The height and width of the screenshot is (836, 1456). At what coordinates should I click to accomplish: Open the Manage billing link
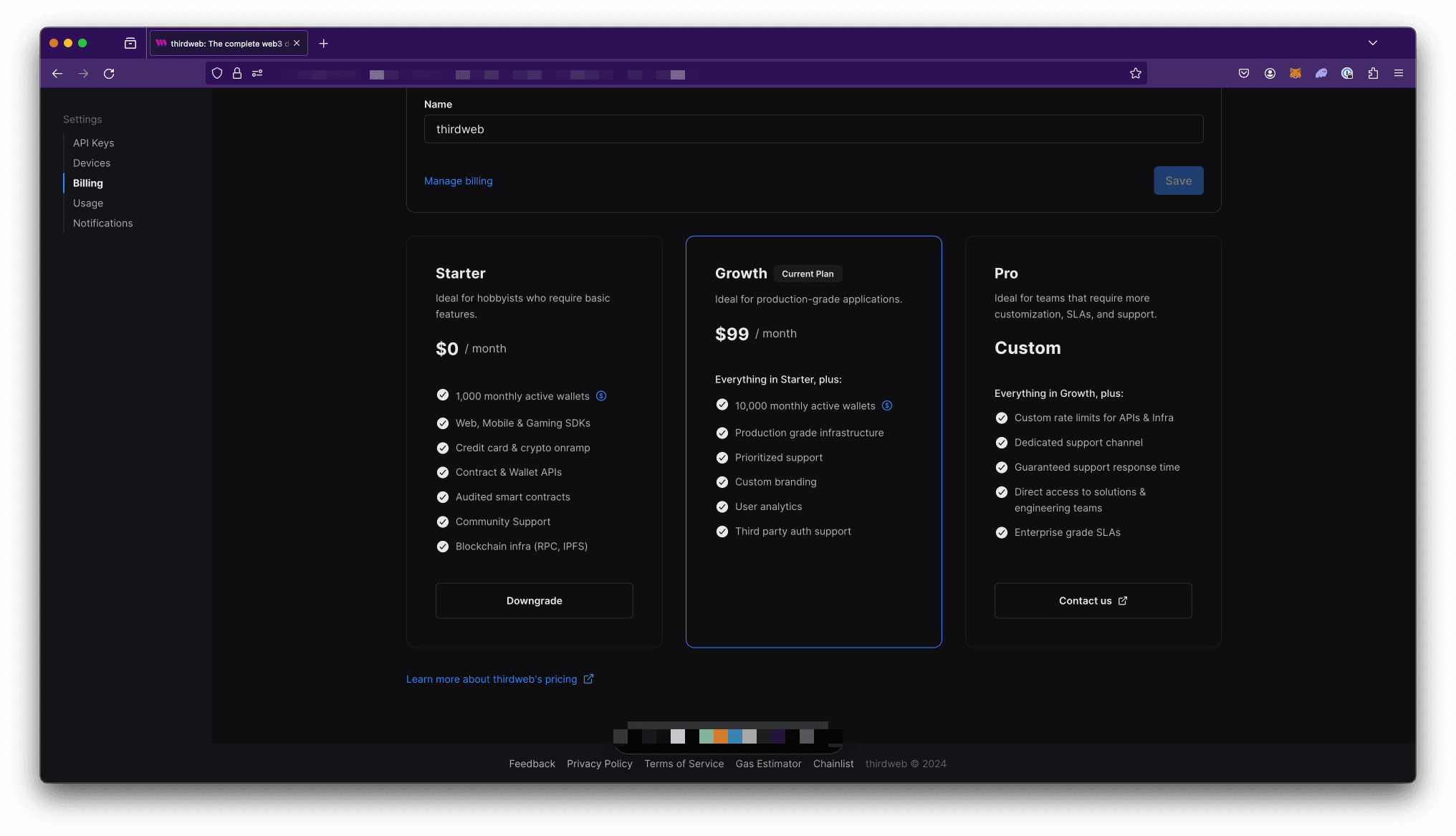click(458, 181)
